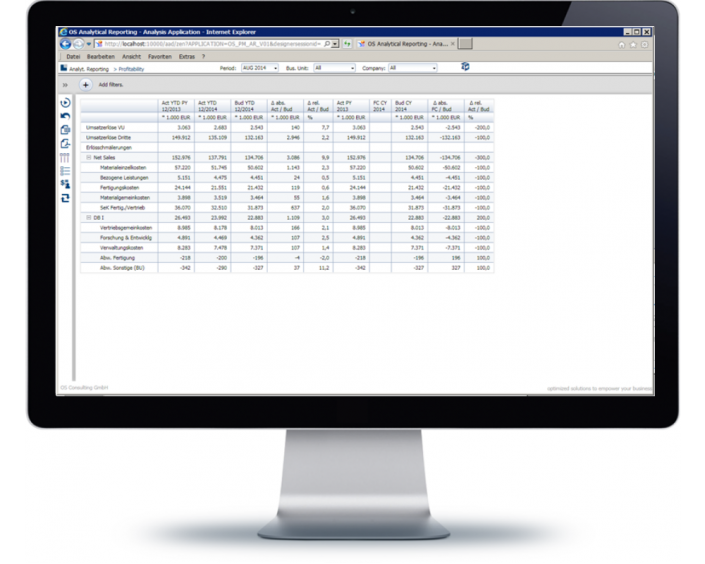Open the Datei menu
The width and height of the screenshot is (705, 564).
73,56
